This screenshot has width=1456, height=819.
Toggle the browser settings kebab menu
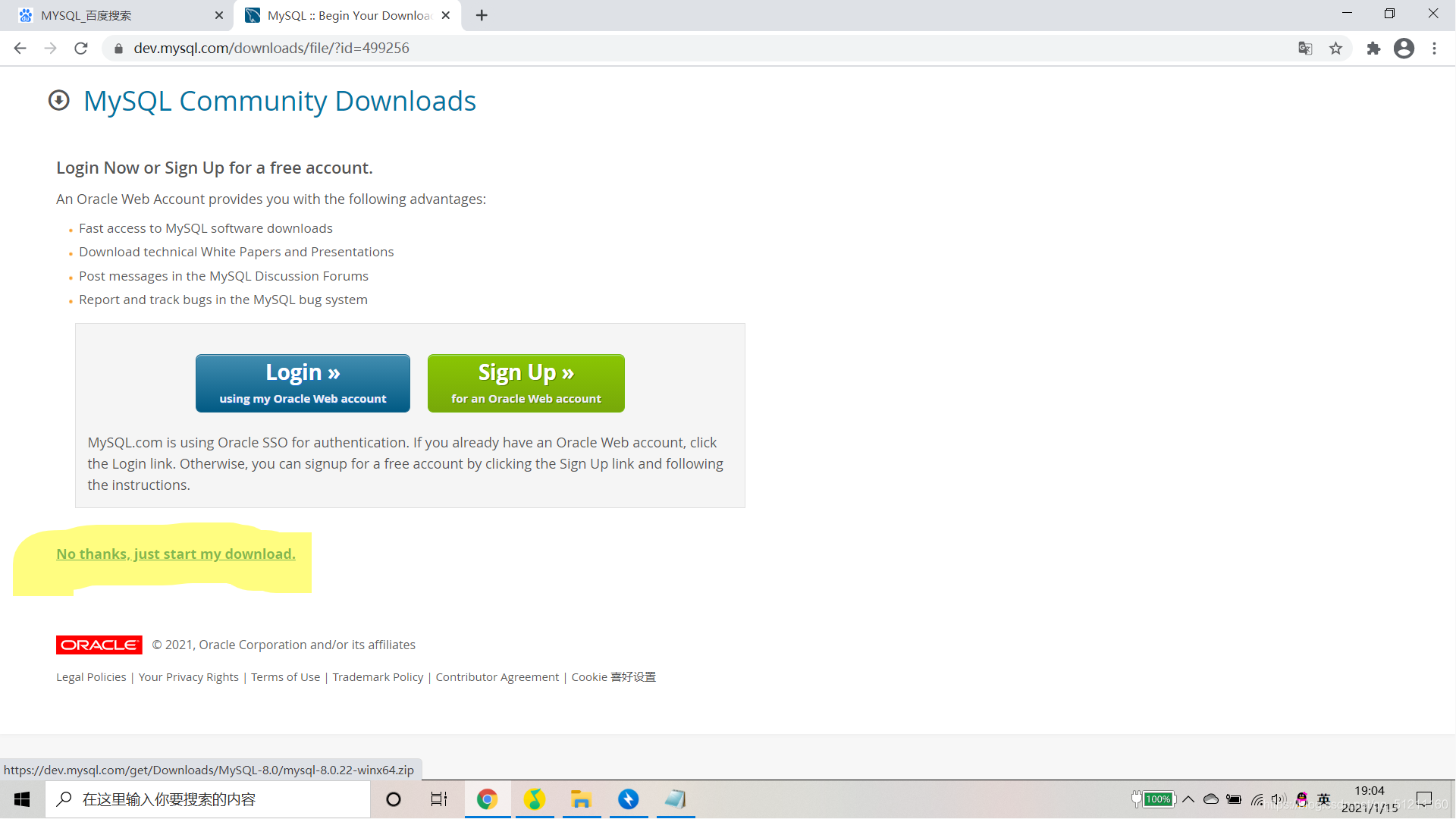coord(1434,47)
